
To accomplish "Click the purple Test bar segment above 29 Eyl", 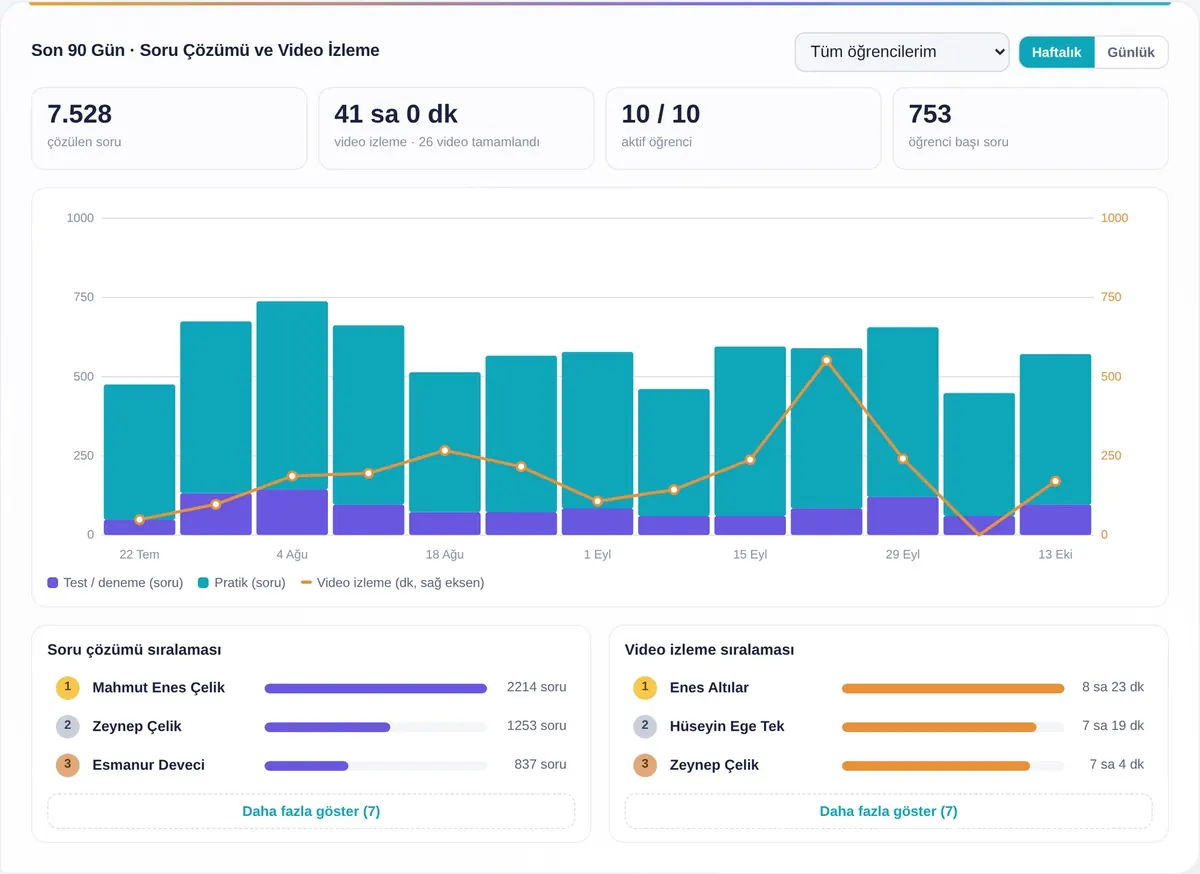I will click(x=902, y=516).
